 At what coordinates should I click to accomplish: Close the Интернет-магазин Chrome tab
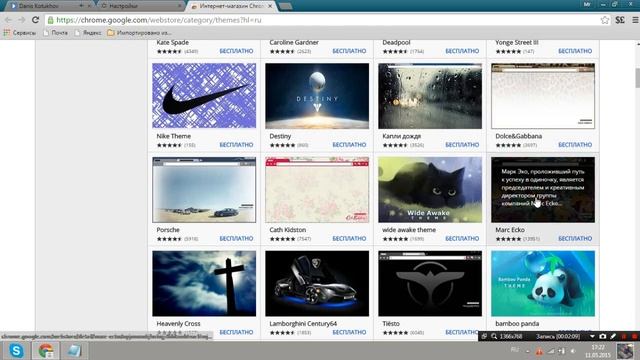[x=270, y=6]
